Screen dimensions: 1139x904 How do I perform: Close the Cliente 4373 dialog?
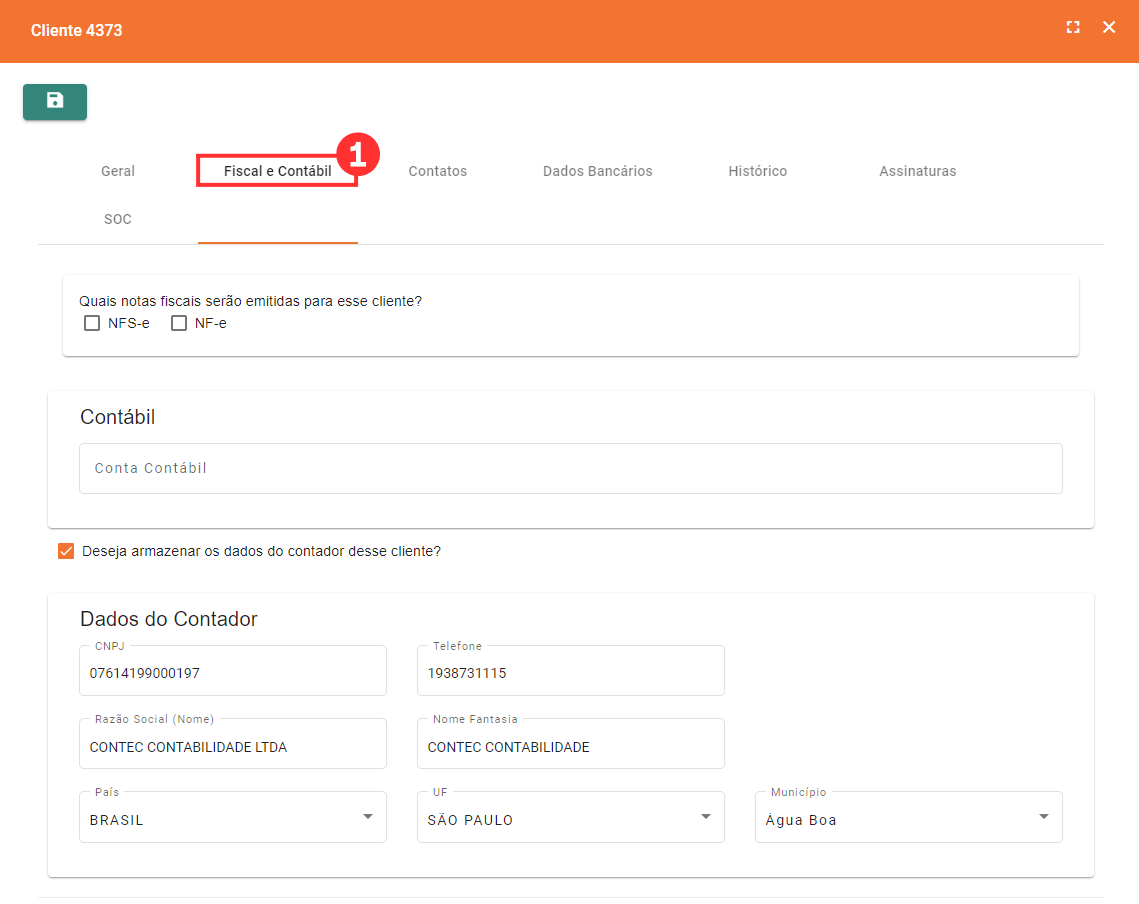(x=1109, y=28)
